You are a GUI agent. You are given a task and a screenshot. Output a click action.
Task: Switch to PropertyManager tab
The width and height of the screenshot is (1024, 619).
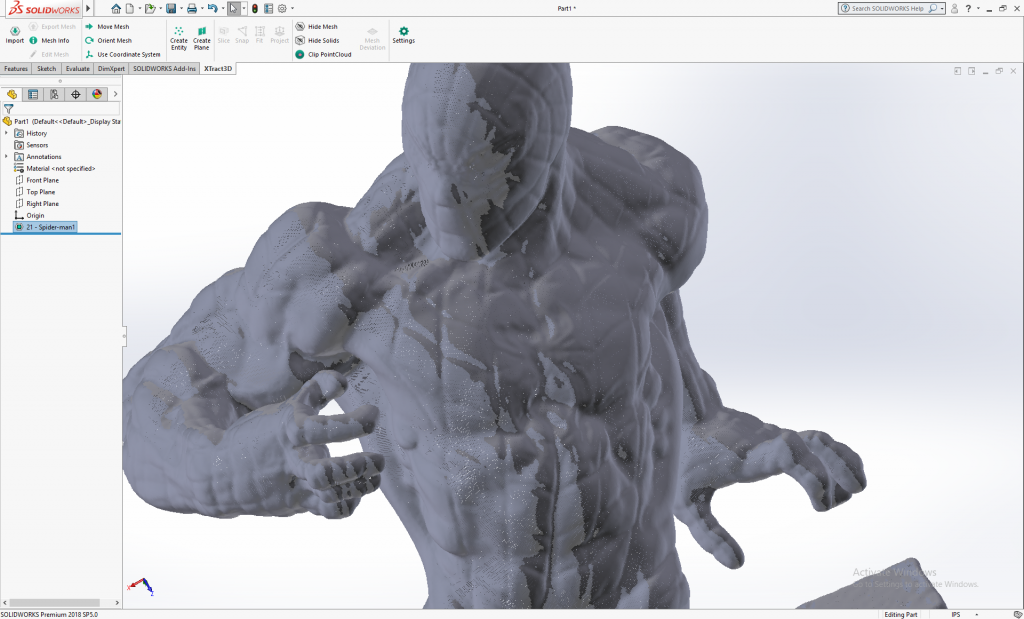tap(33, 94)
